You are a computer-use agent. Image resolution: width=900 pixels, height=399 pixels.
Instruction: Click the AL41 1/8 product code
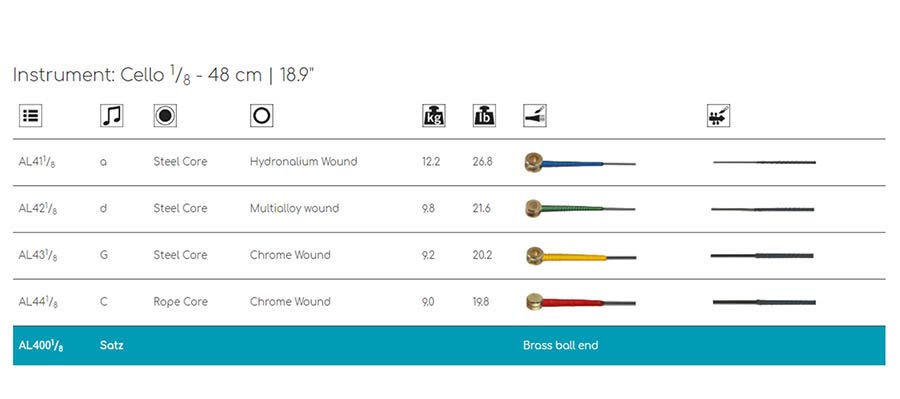click(x=38, y=162)
